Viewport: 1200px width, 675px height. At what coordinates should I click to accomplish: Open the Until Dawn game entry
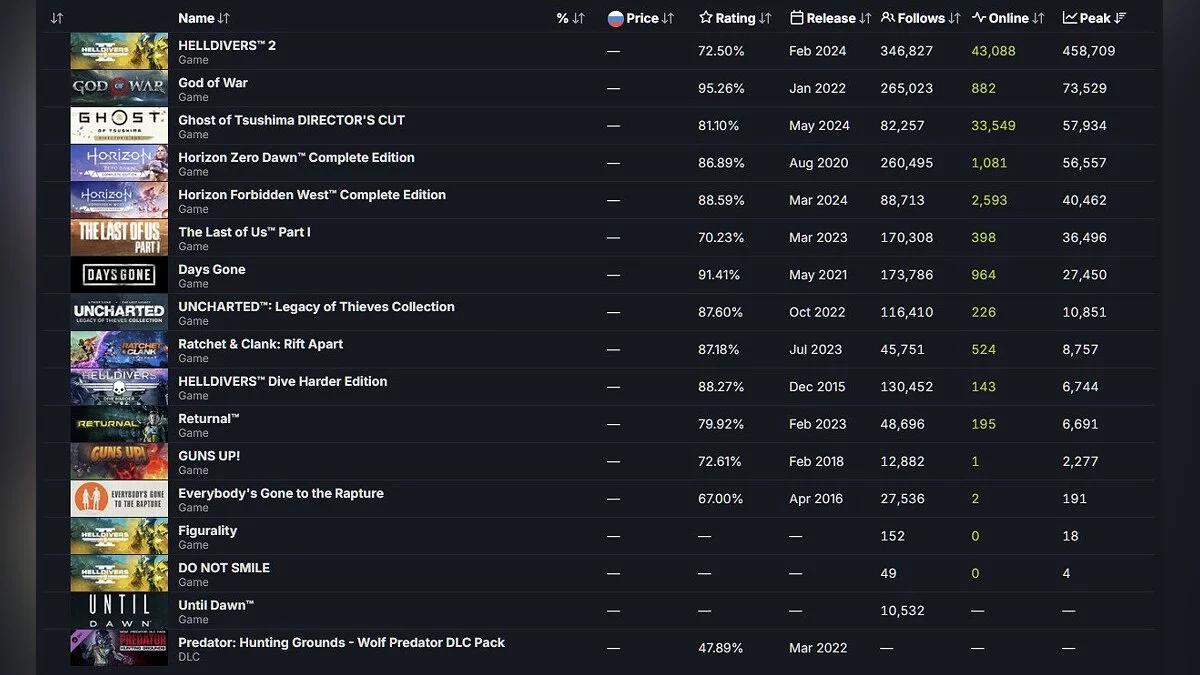[x=216, y=605]
